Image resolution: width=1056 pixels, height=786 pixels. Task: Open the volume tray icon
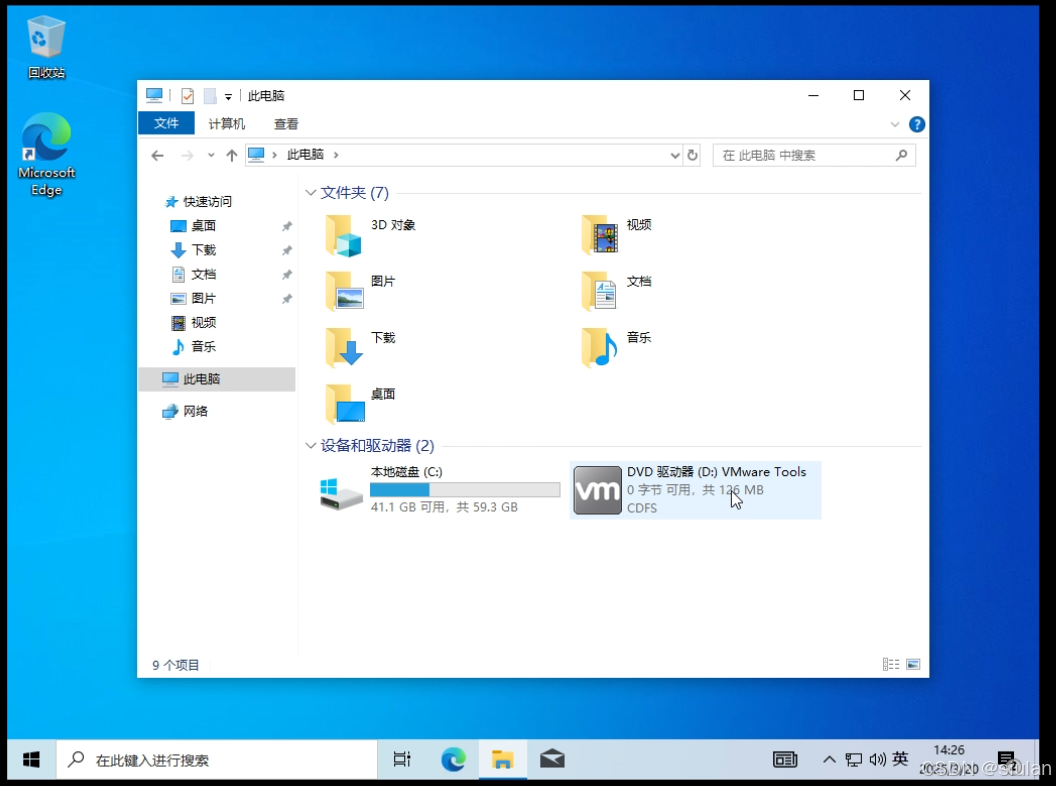click(877, 760)
